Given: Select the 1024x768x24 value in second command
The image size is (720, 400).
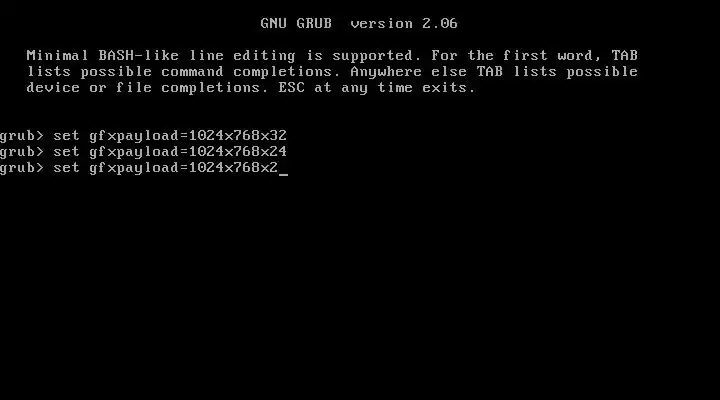Looking at the screenshot, I should coord(237,152).
